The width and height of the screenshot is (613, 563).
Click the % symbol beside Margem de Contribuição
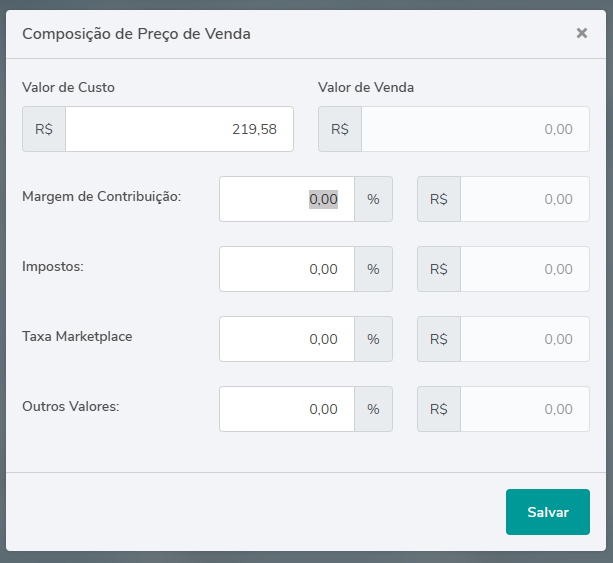point(373,199)
